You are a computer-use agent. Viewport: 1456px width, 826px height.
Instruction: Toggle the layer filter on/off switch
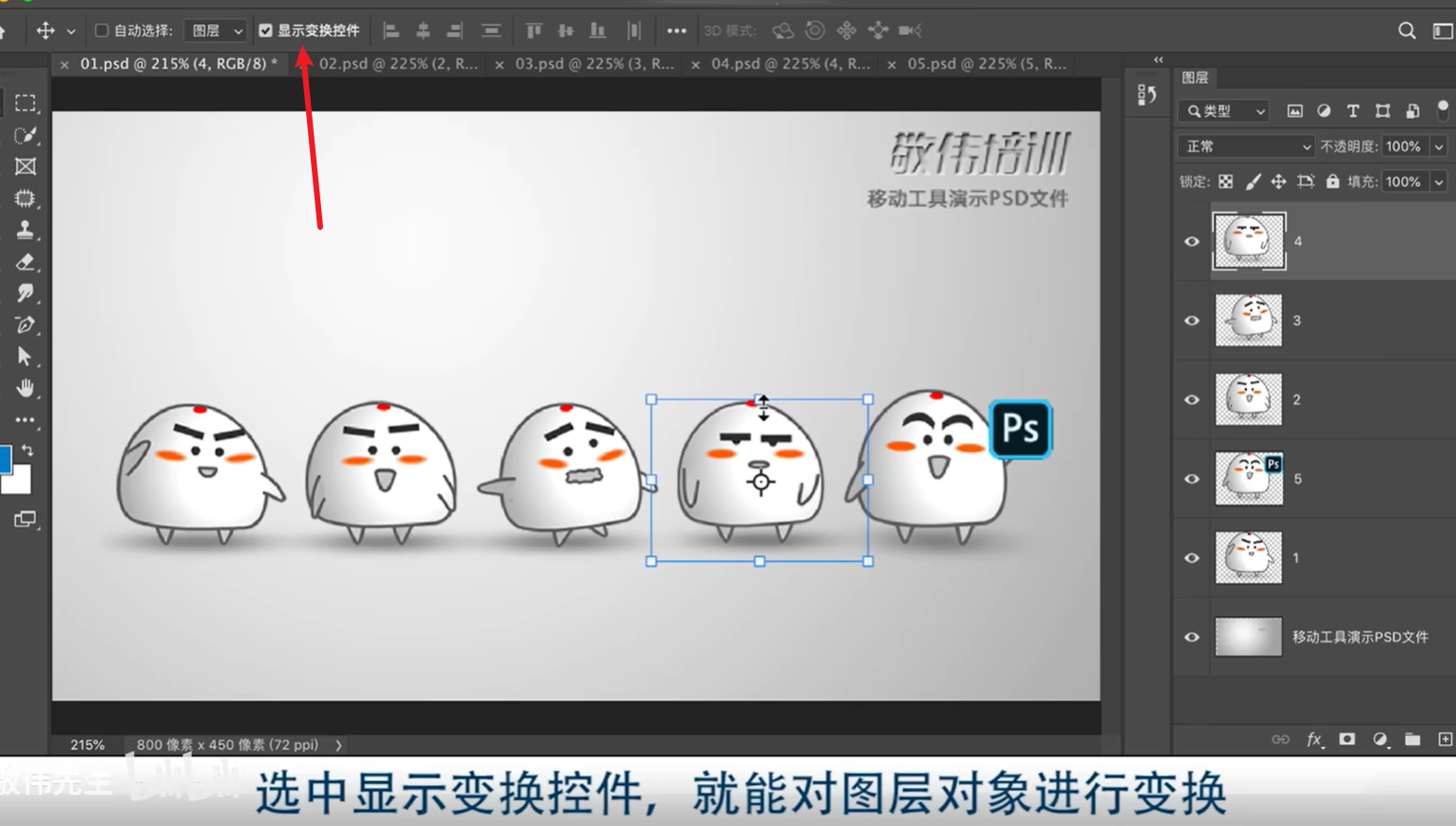1443,108
